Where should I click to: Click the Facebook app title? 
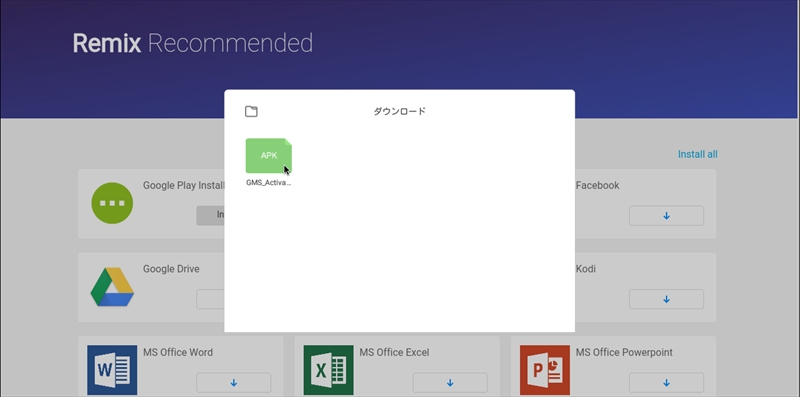(597, 185)
